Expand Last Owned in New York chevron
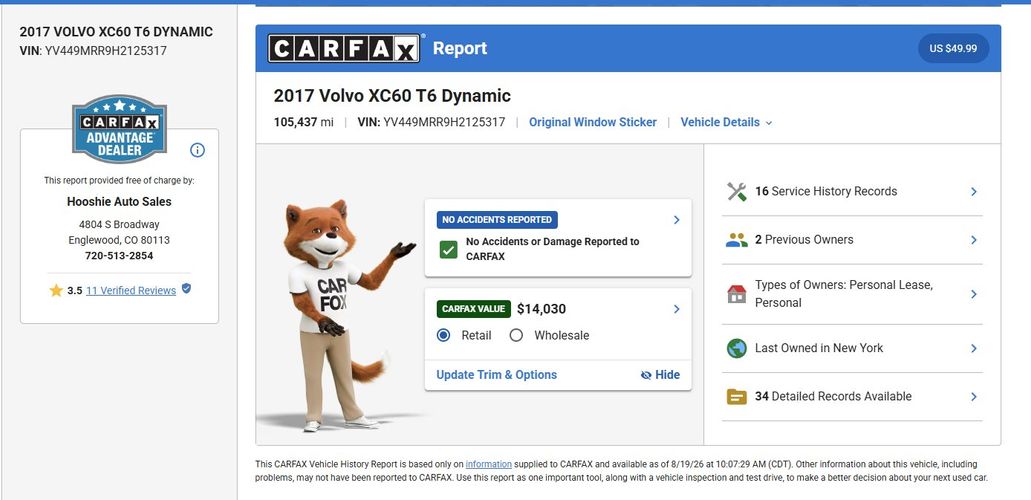 pos(974,348)
